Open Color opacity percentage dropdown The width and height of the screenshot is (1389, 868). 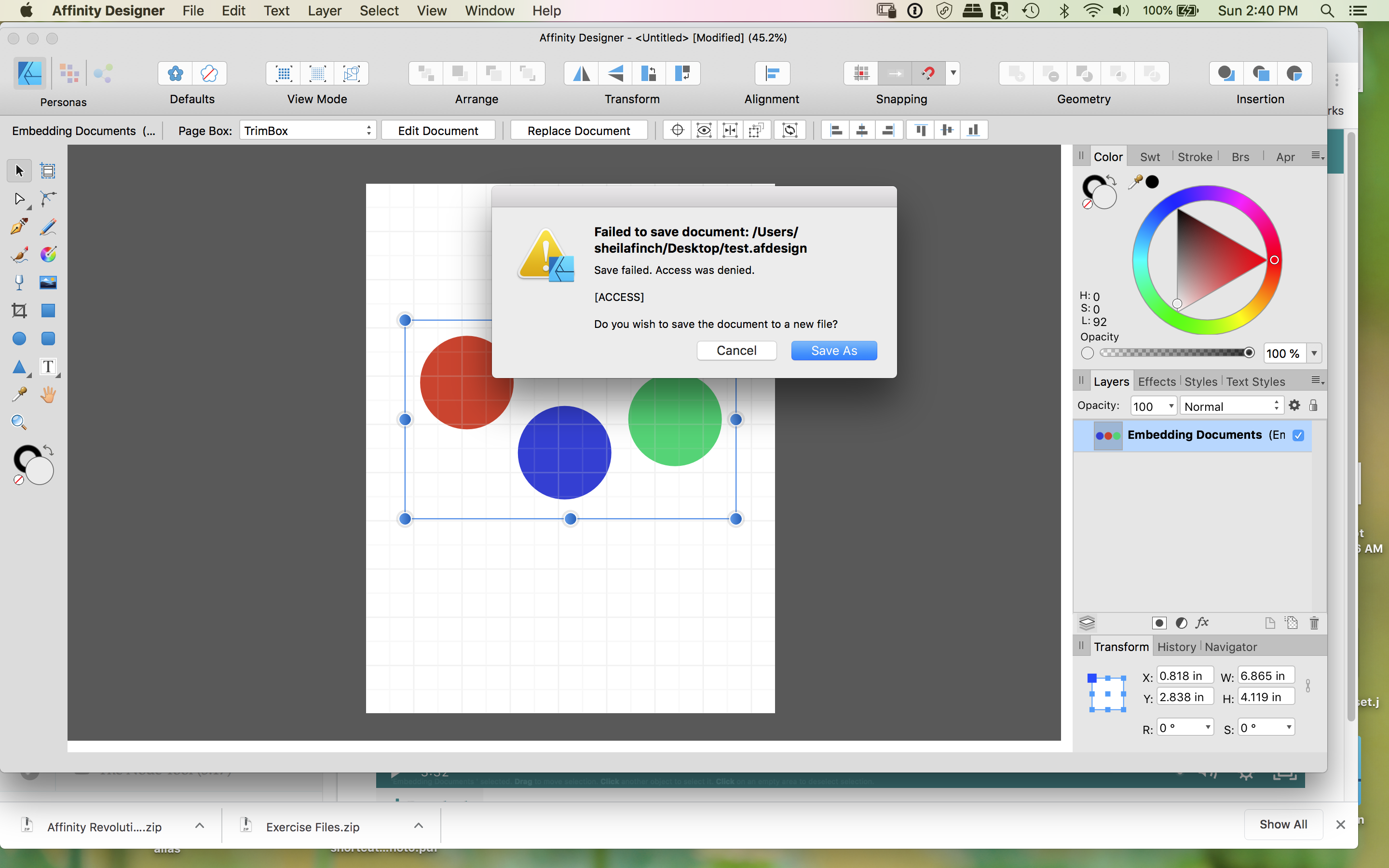[1314, 353]
